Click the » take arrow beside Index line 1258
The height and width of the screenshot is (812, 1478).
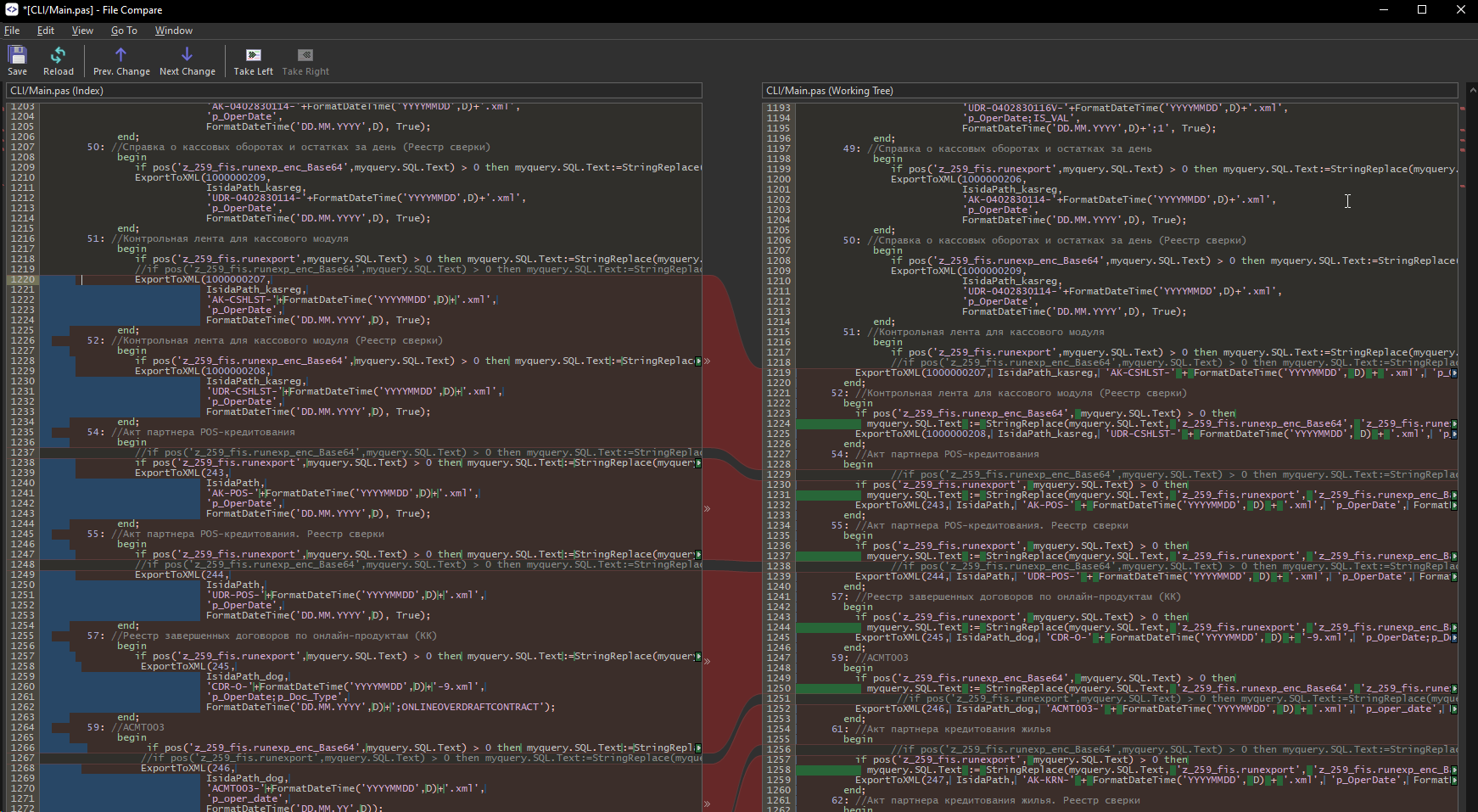707,662
